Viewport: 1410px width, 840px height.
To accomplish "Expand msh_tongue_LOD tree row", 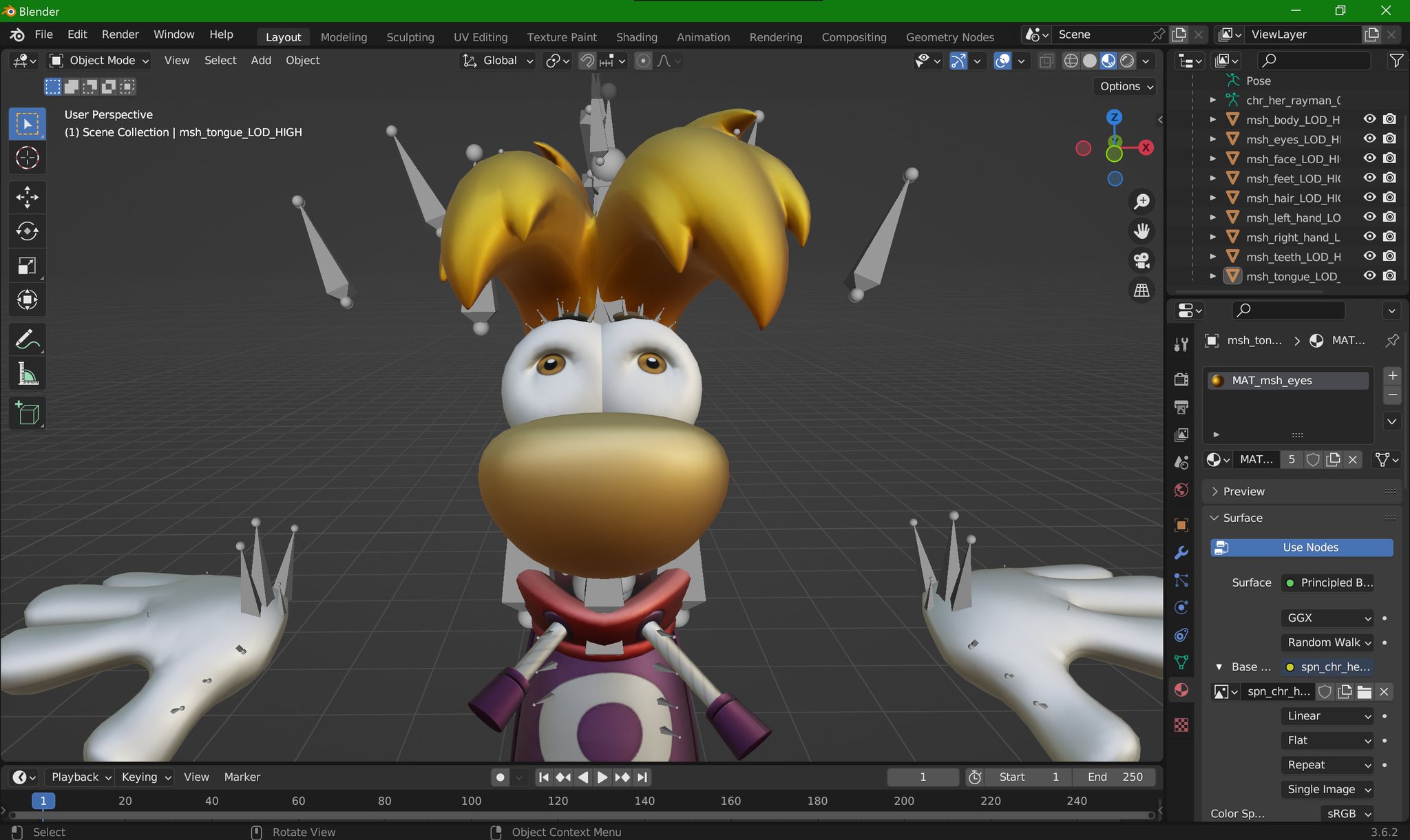I will click(x=1213, y=276).
